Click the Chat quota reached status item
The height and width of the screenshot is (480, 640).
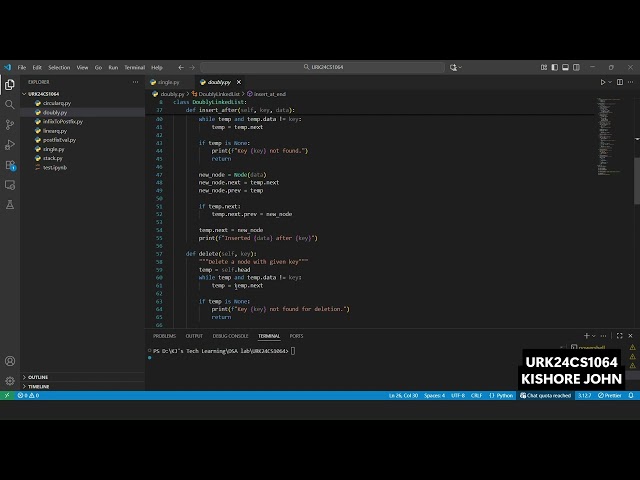(x=545, y=396)
